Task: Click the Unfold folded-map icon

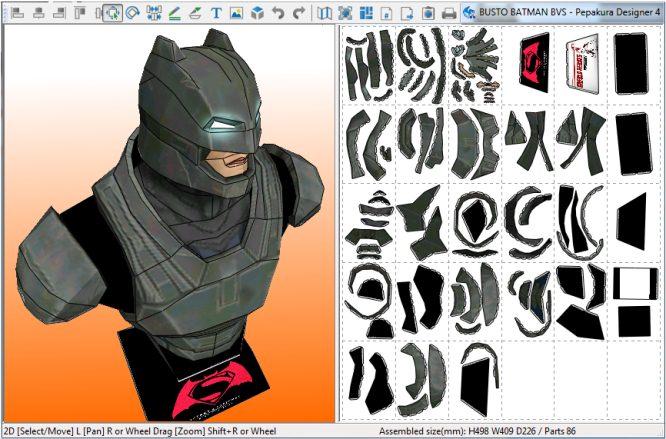Action: (x=325, y=13)
